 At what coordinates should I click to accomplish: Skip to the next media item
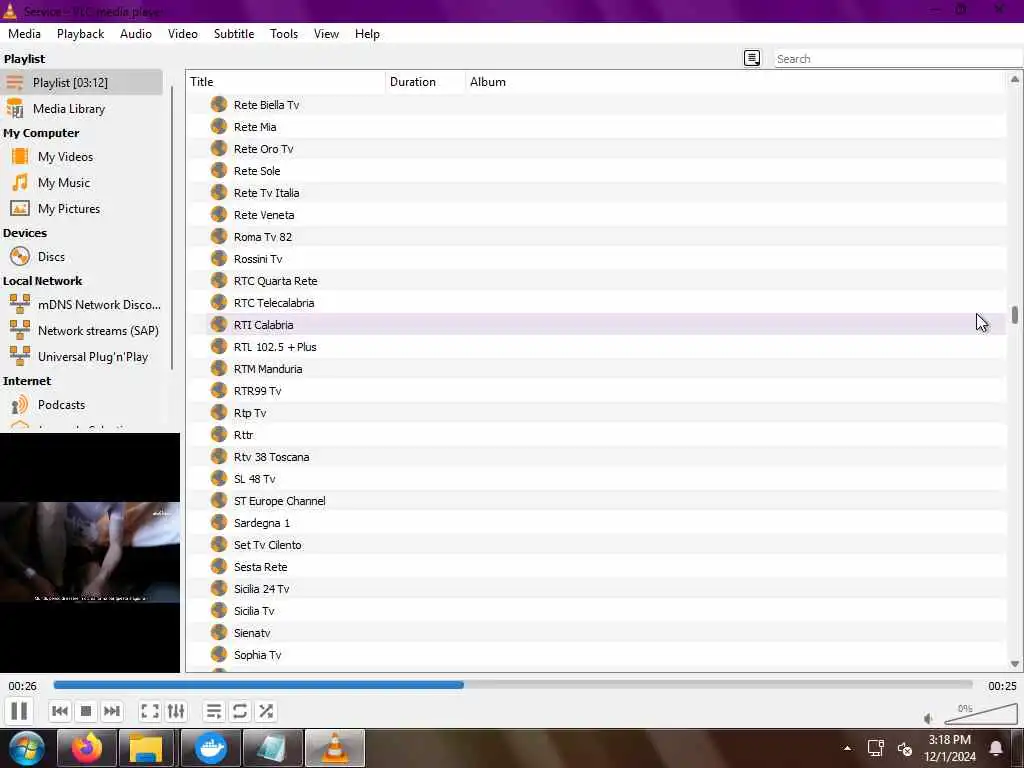click(112, 711)
